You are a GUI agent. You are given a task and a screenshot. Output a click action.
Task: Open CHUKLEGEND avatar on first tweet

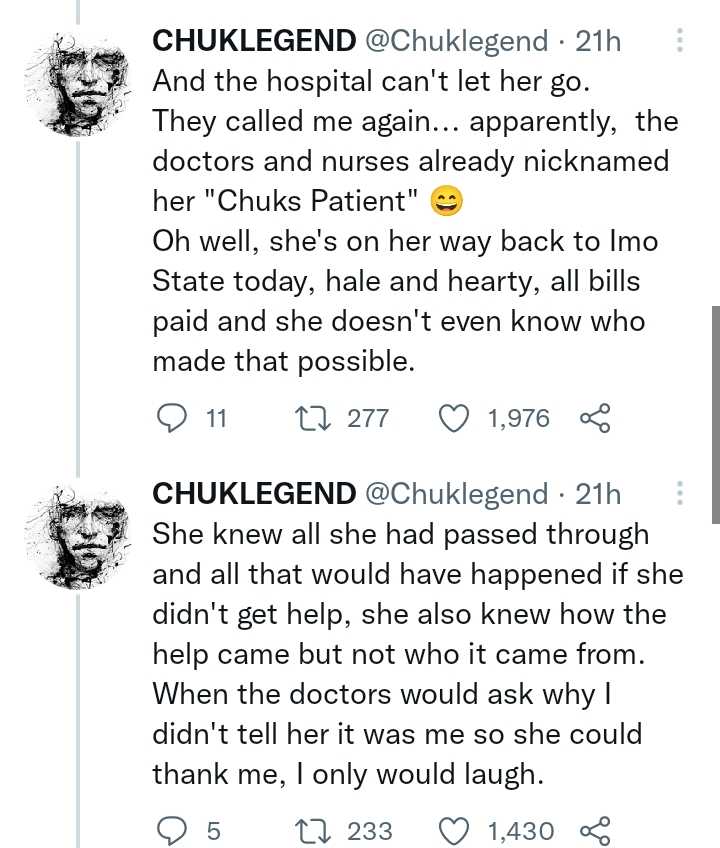click(85, 82)
